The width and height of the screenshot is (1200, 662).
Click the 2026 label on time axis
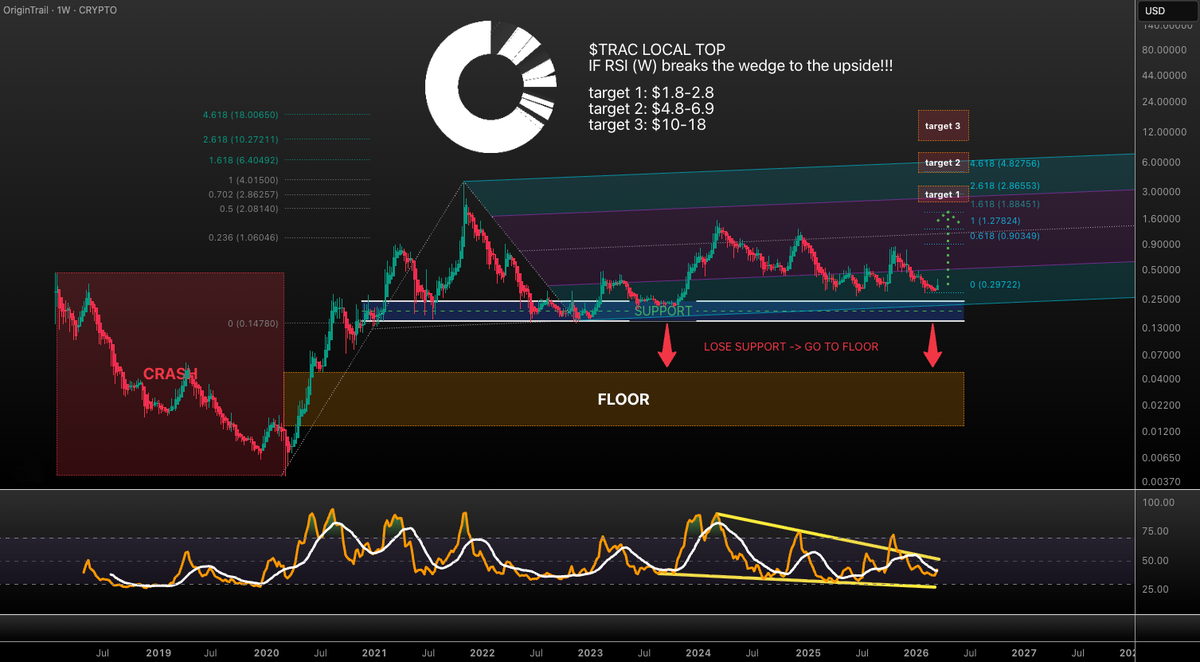click(x=914, y=652)
